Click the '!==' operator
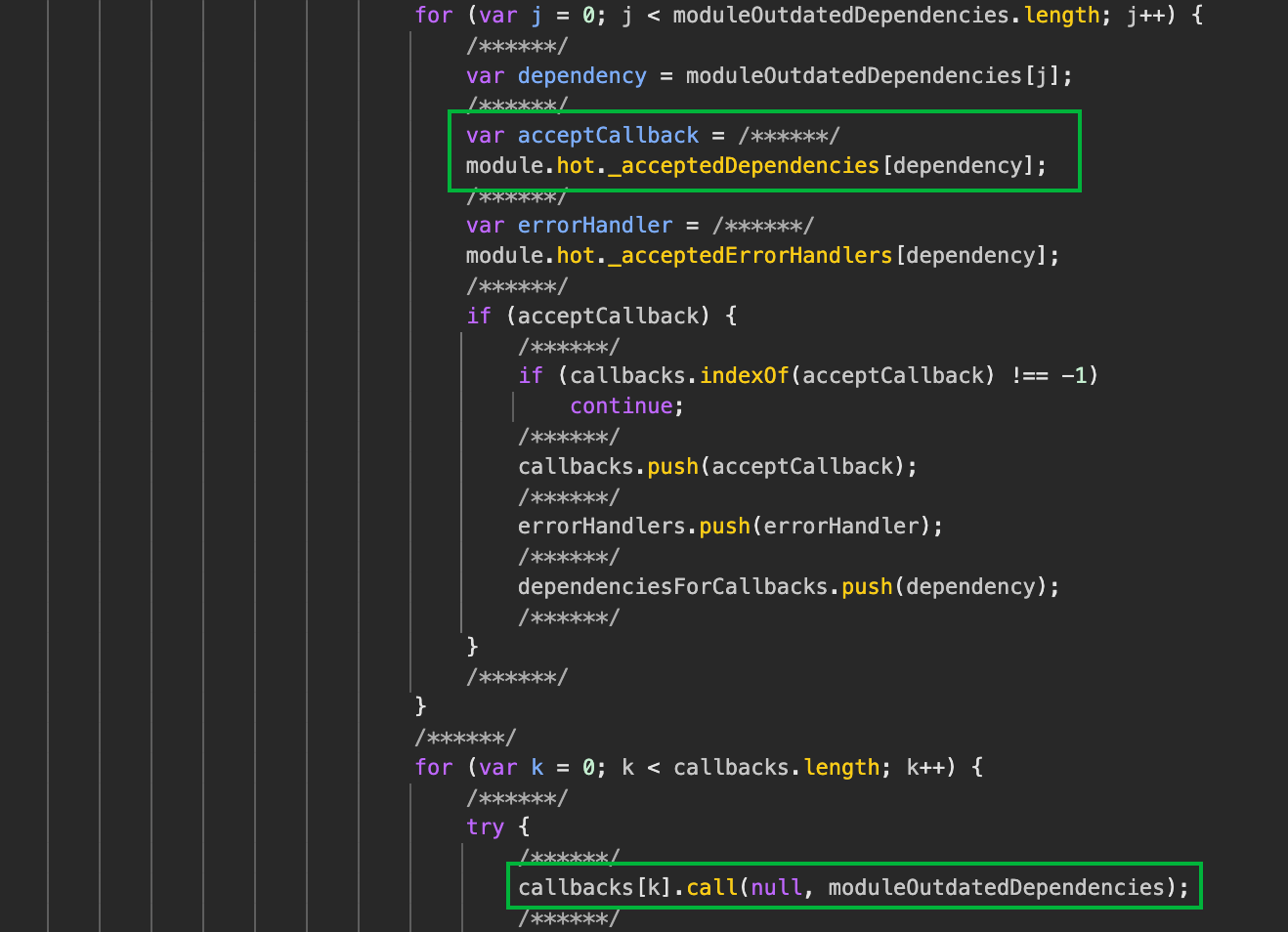 pos(1030,376)
